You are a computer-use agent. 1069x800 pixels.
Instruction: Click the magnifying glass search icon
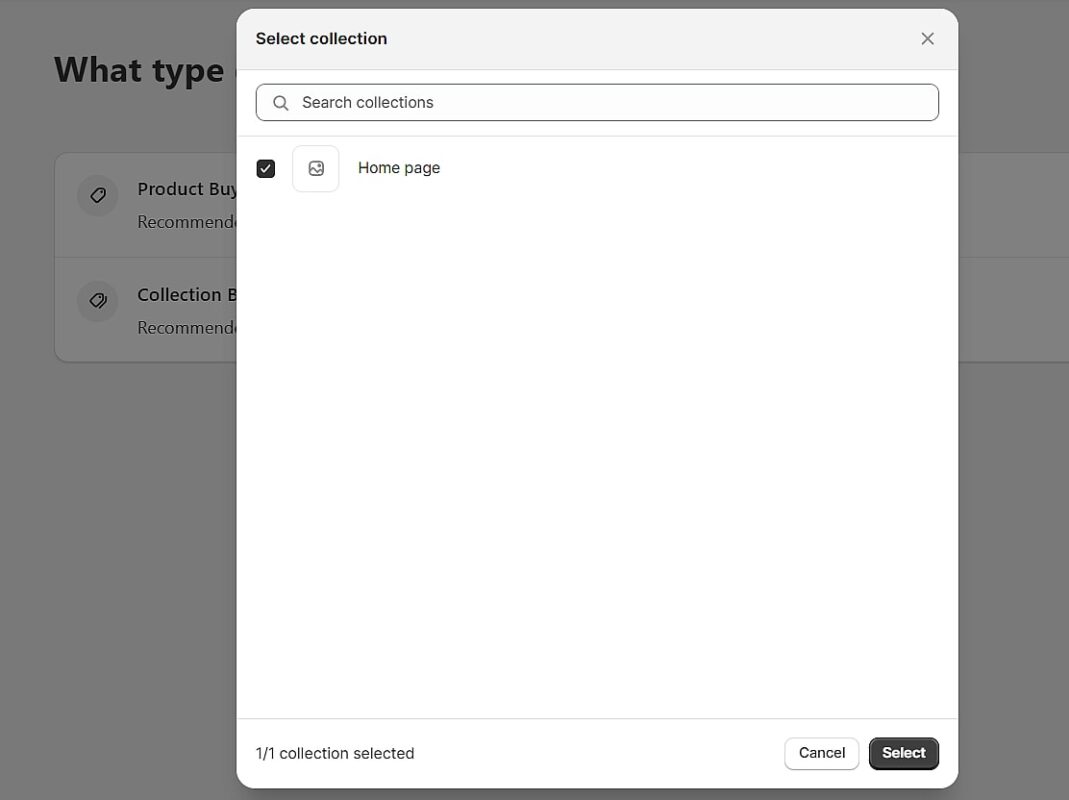(281, 103)
